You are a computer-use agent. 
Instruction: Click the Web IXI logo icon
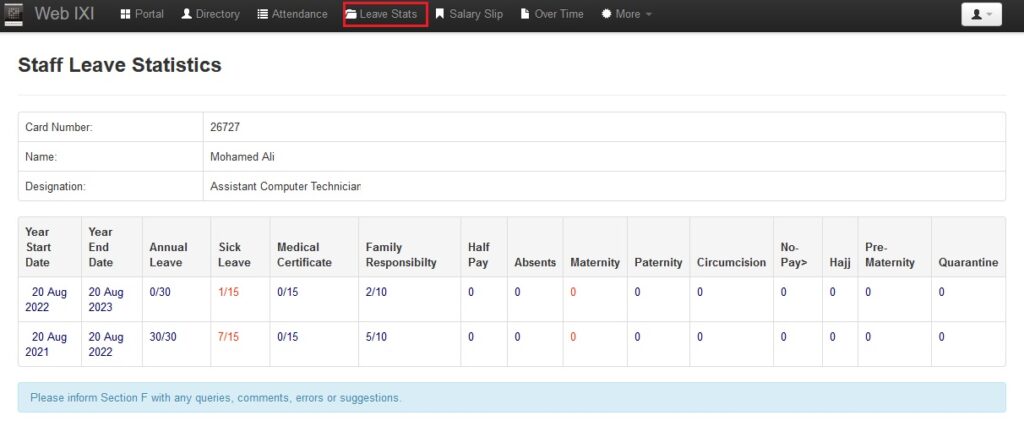click(13, 14)
